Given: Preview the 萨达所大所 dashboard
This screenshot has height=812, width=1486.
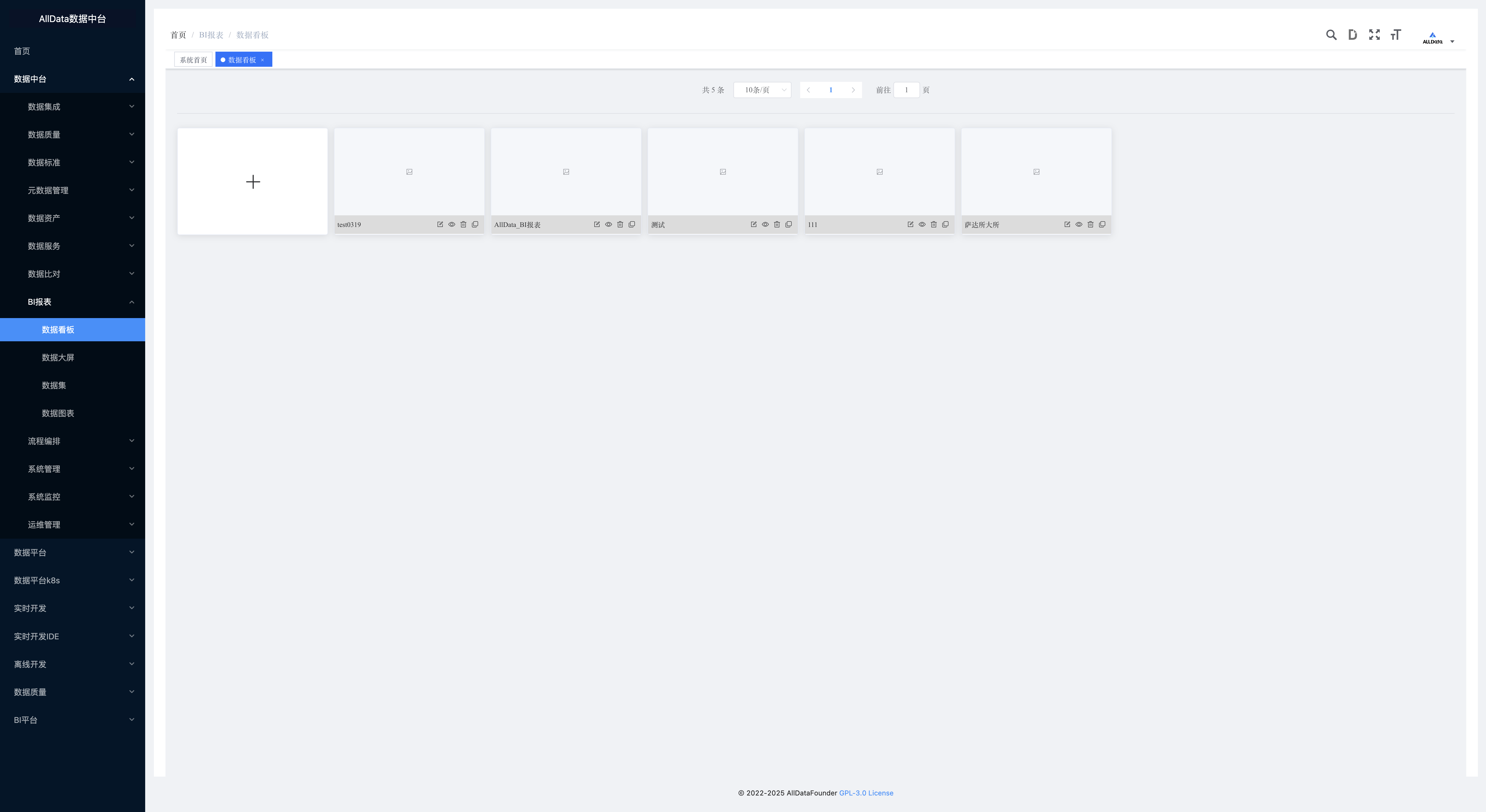Looking at the screenshot, I should pyautogui.click(x=1079, y=224).
